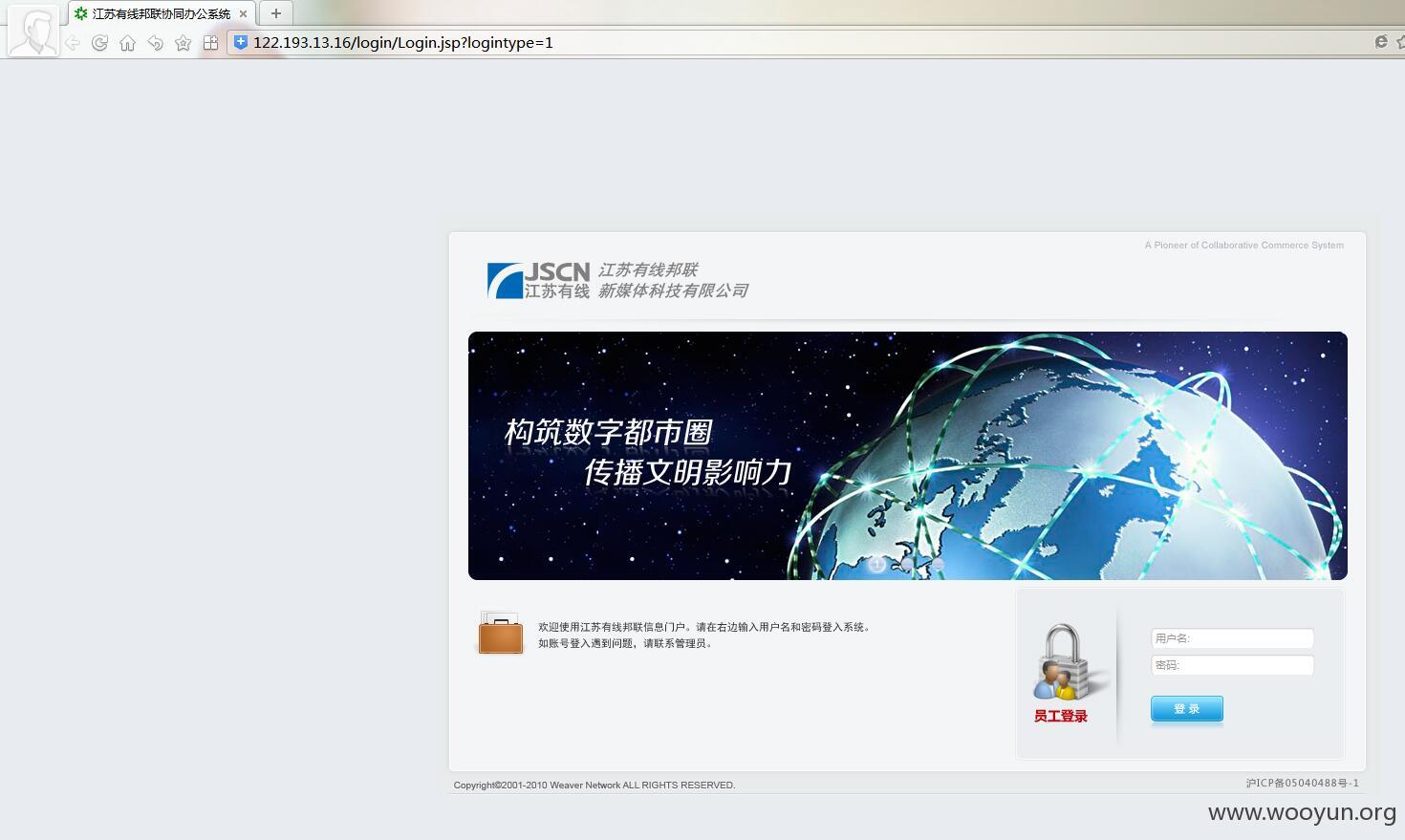Click the Weaver Network copyright text
Image resolution: width=1405 pixels, height=840 pixels.
(594, 786)
